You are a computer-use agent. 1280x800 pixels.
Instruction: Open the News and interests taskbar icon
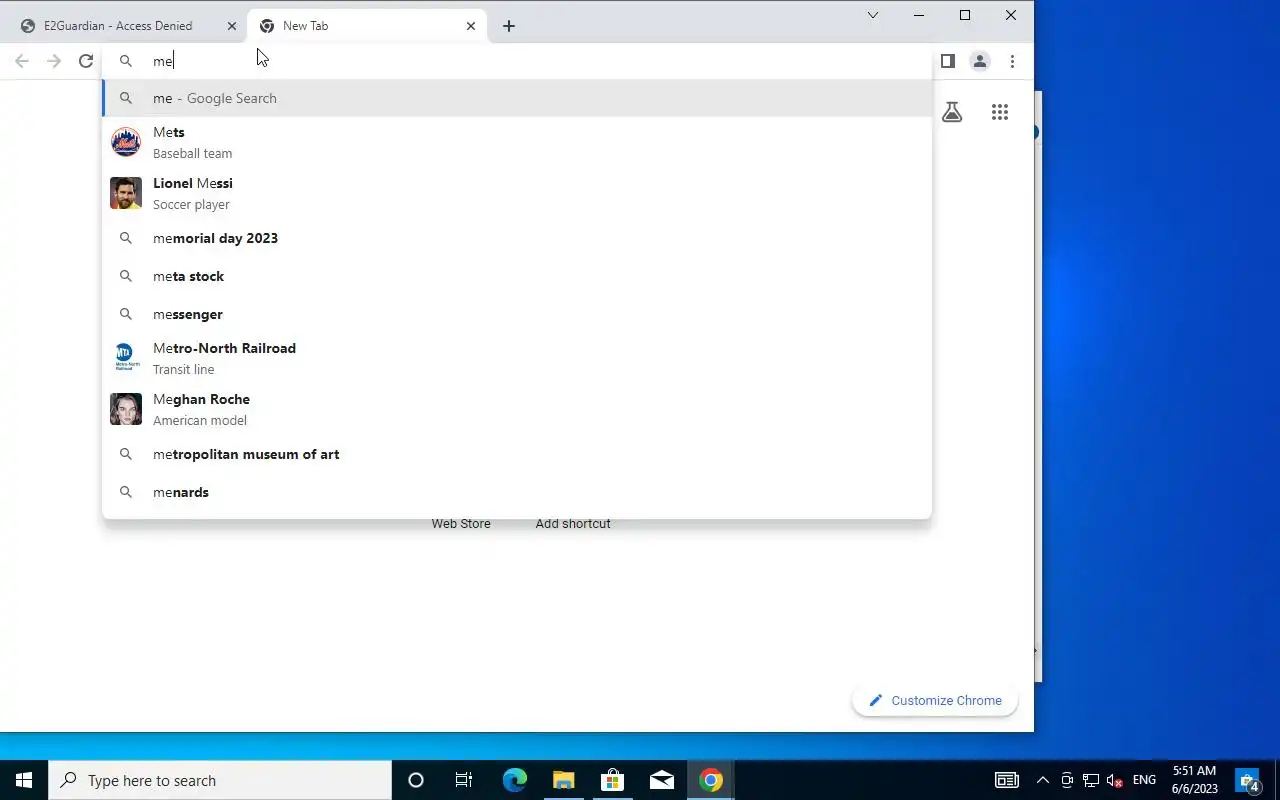pos(1007,780)
